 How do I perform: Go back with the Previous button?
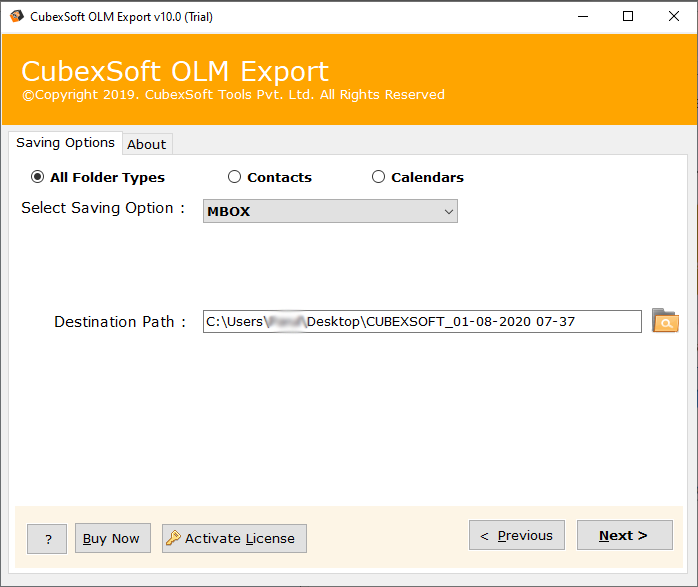point(516,535)
